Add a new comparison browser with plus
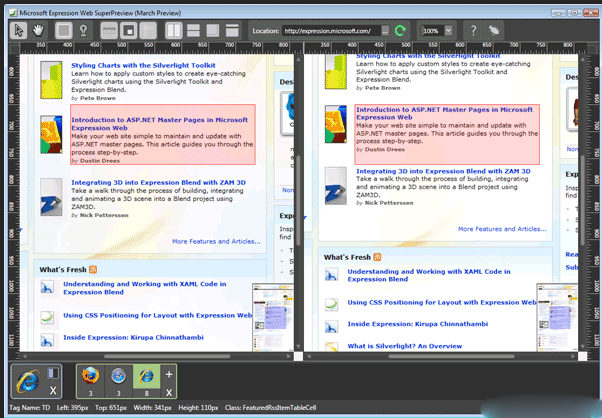Image resolution: width=602 pixels, height=418 pixels. tap(170, 374)
